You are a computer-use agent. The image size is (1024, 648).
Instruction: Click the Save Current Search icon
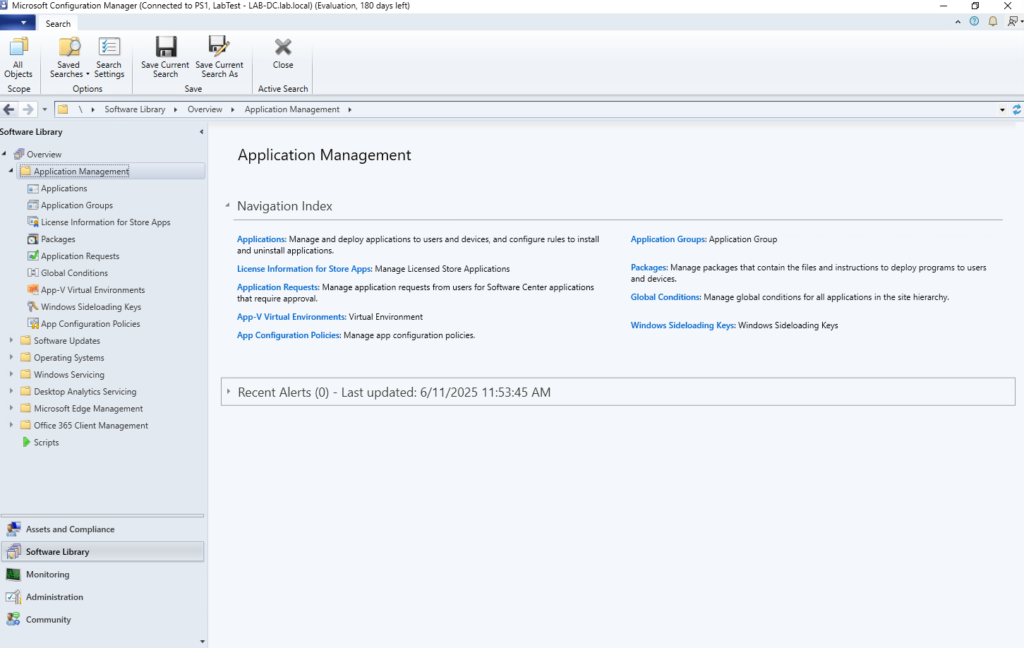[x=165, y=48]
